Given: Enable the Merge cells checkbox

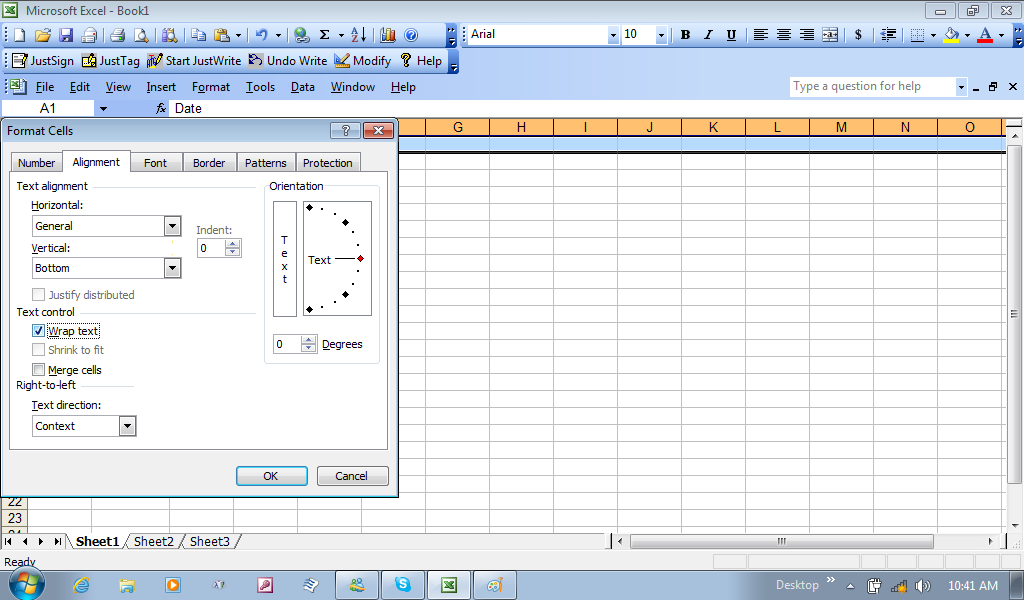Looking at the screenshot, I should (x=39, y=370).
